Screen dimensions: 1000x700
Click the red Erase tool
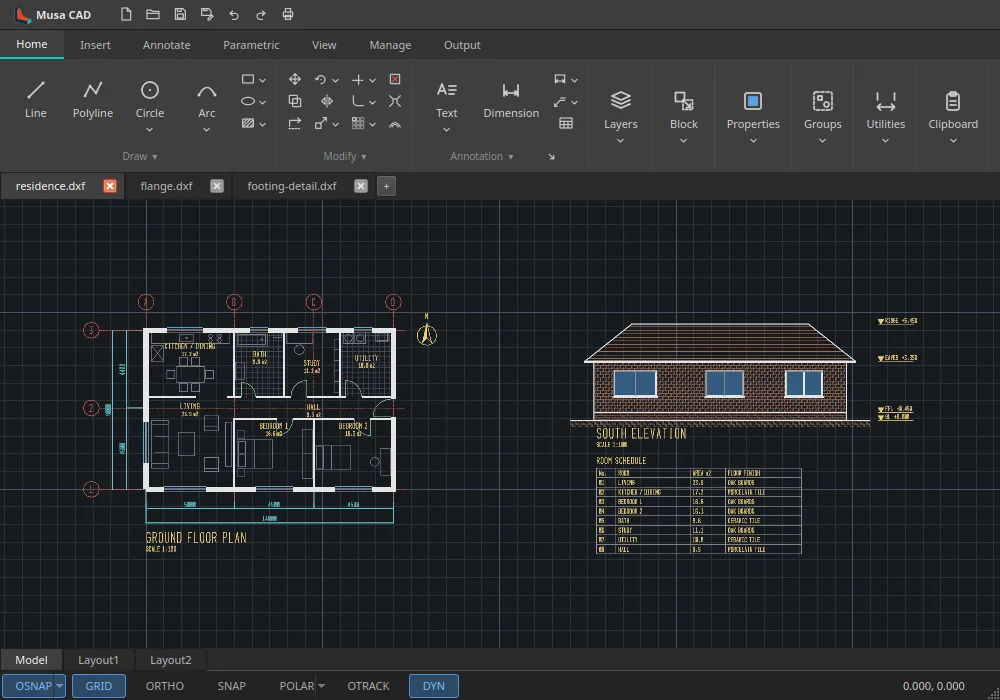395,79
